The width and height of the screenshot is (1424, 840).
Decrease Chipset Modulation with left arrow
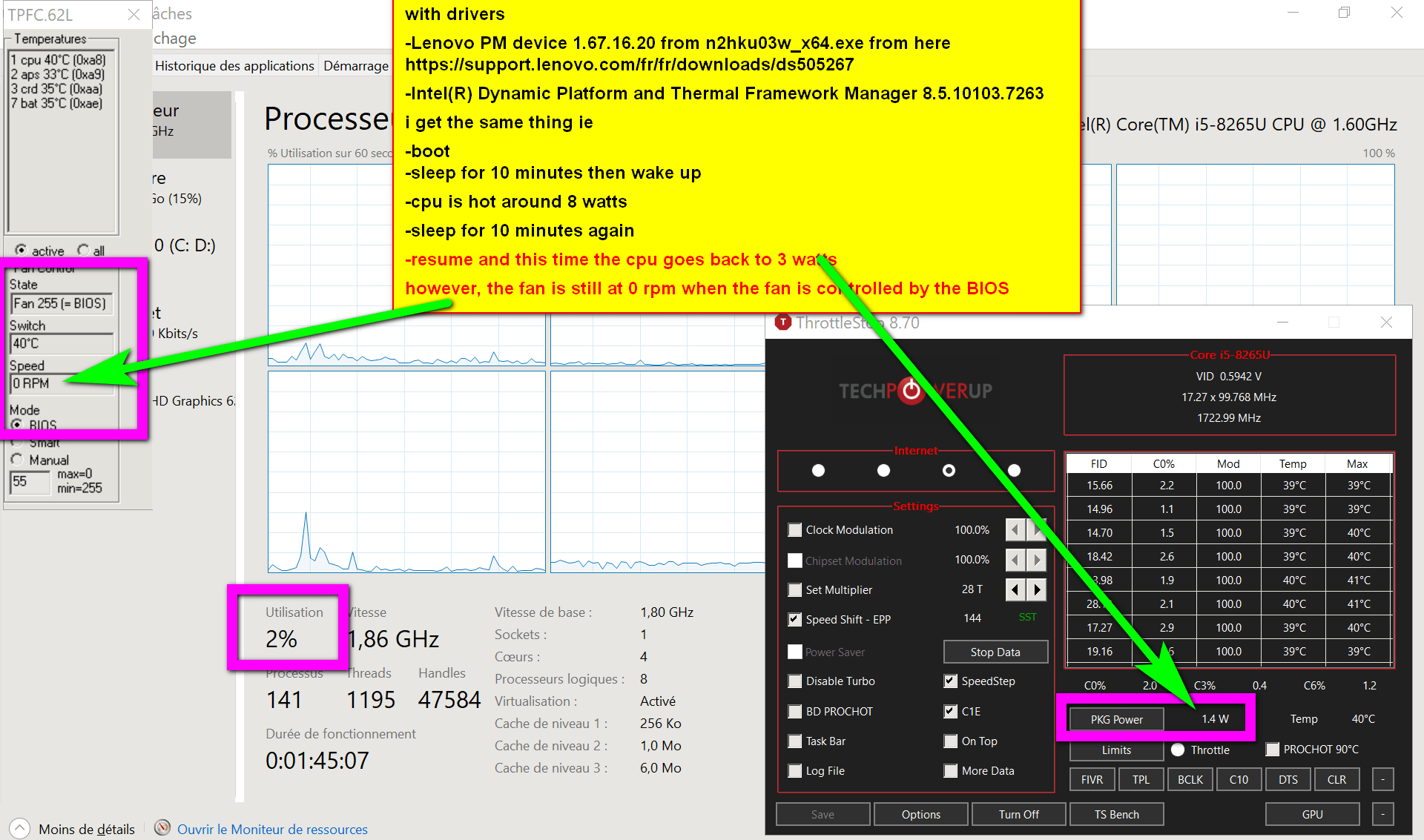1015,560
